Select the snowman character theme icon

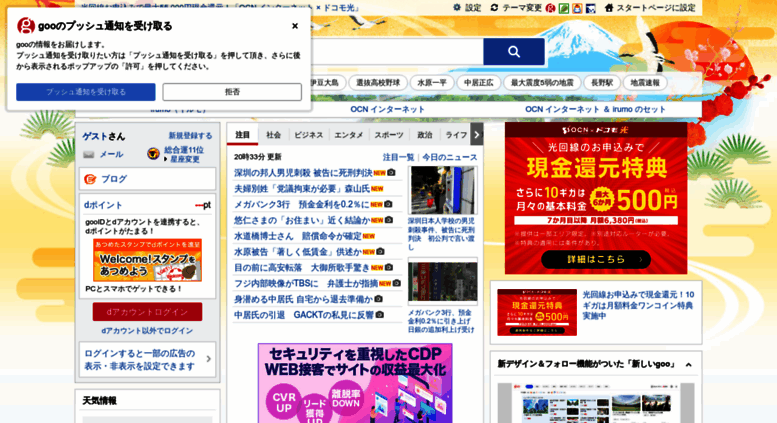(x=577, y=8)
